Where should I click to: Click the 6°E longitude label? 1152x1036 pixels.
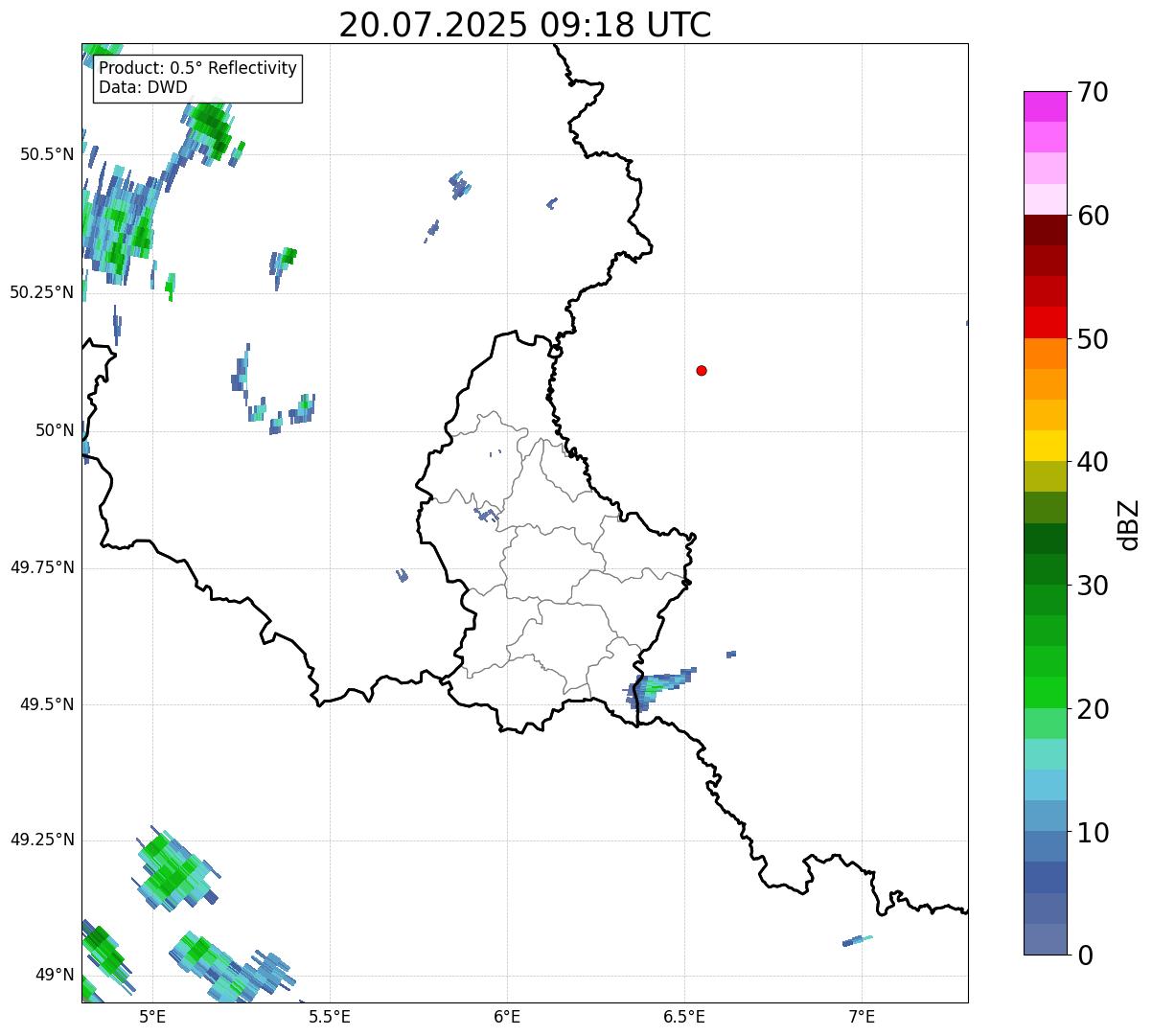[507, 1016]
